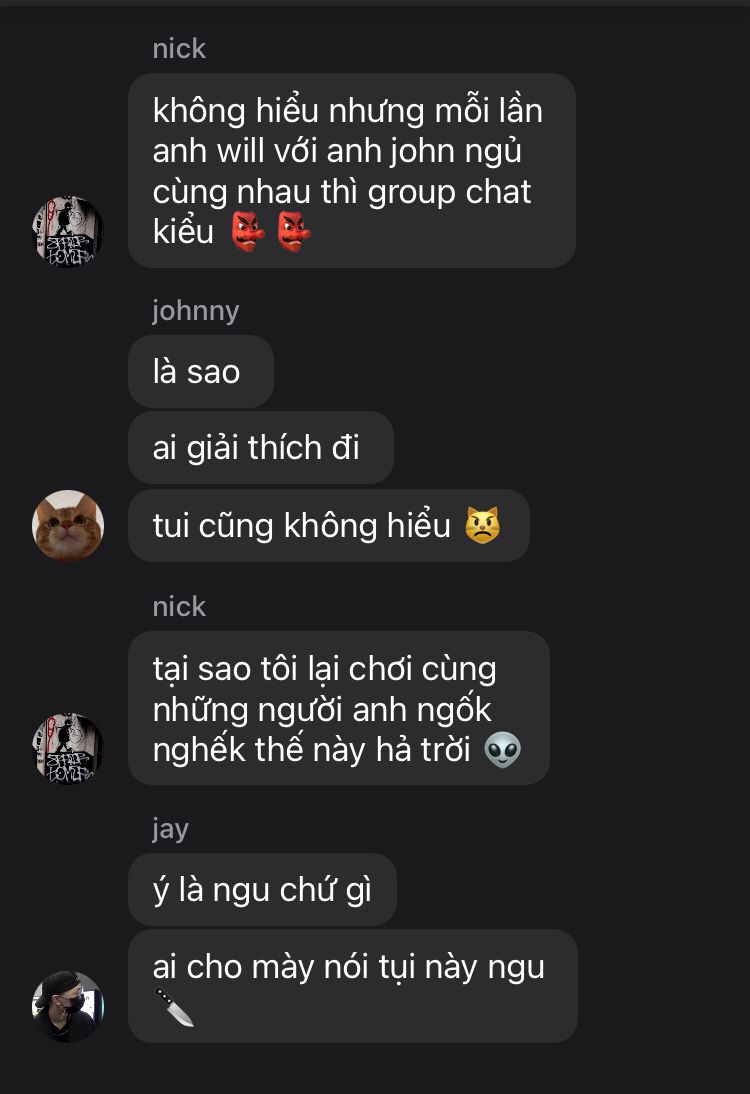Screen dimensions: 750x1094
Task: Tap the second goblin mask emoji
Action: pos(294,232)
